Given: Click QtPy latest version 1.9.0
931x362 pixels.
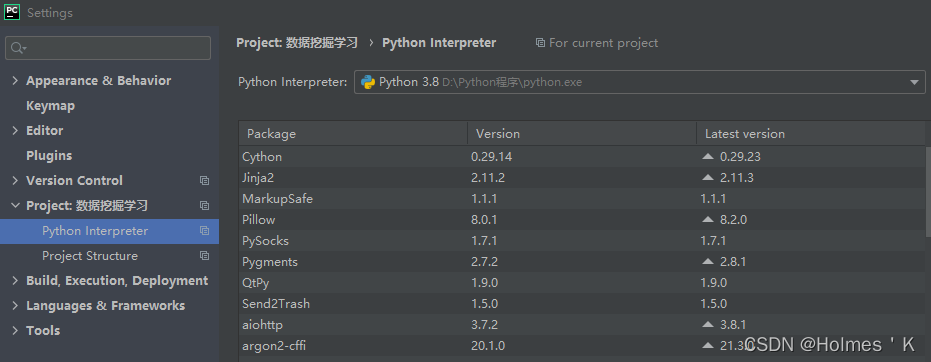Looking at the screenshot, I should 714,282.
